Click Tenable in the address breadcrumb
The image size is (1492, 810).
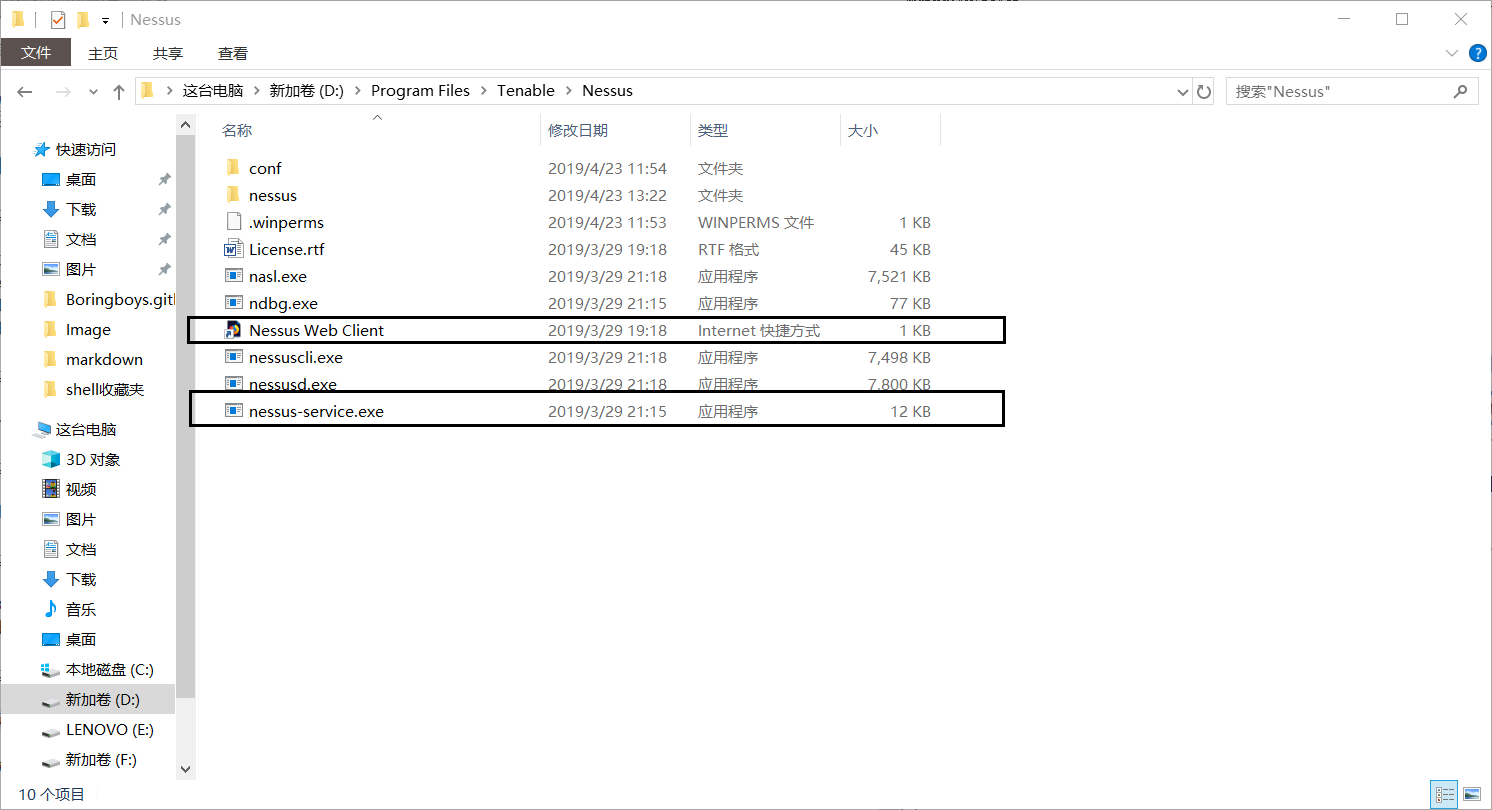tap(525, 91)
